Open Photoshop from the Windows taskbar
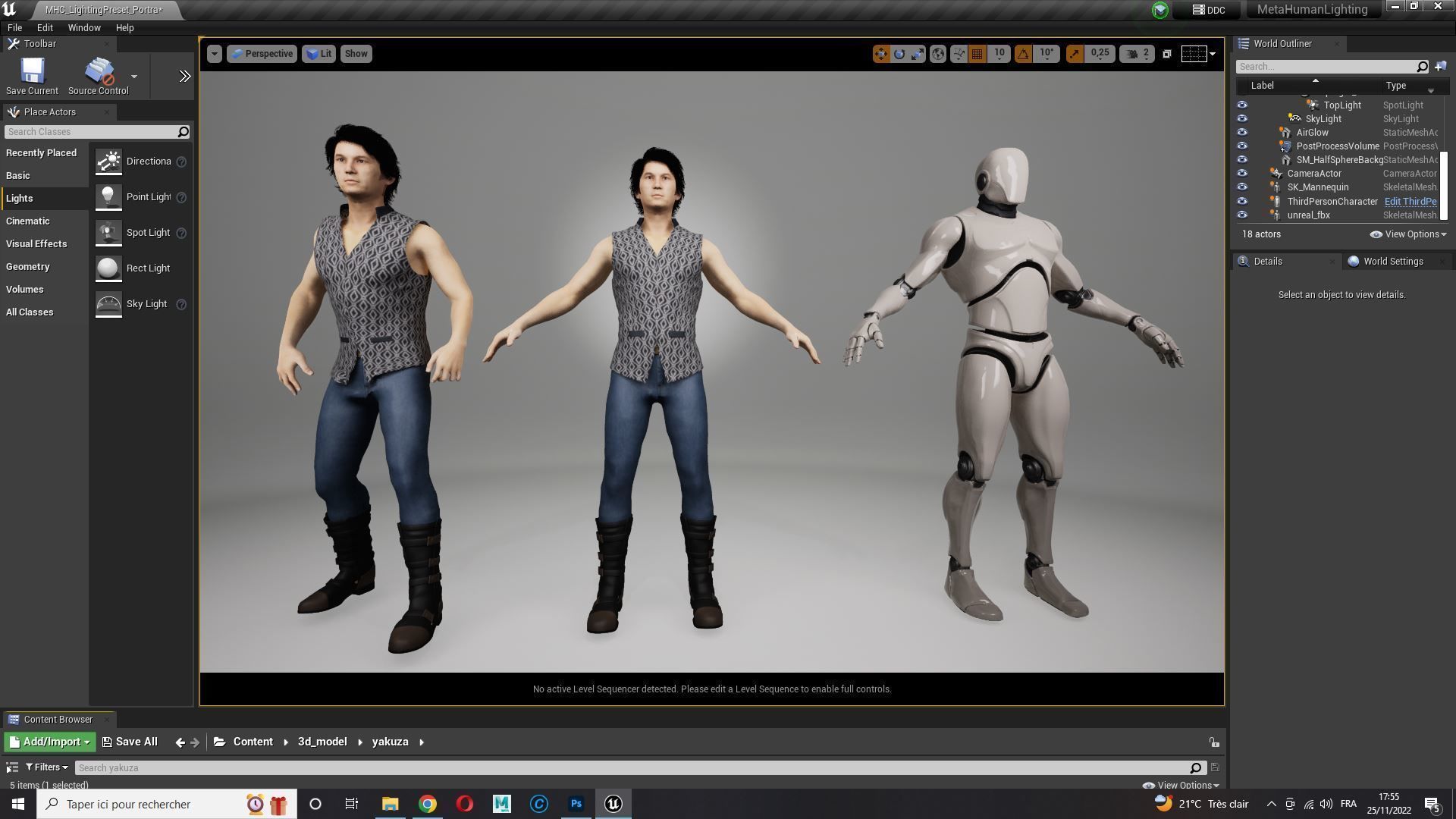The width and height of the screenshot is (1456, 819). 576,804
